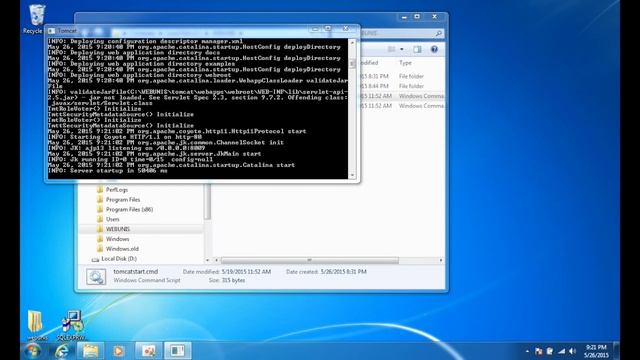Launch Windows Media Player from the taskbar
The width and height of the screenshot is (640, 360).
(x=119, y=351)
